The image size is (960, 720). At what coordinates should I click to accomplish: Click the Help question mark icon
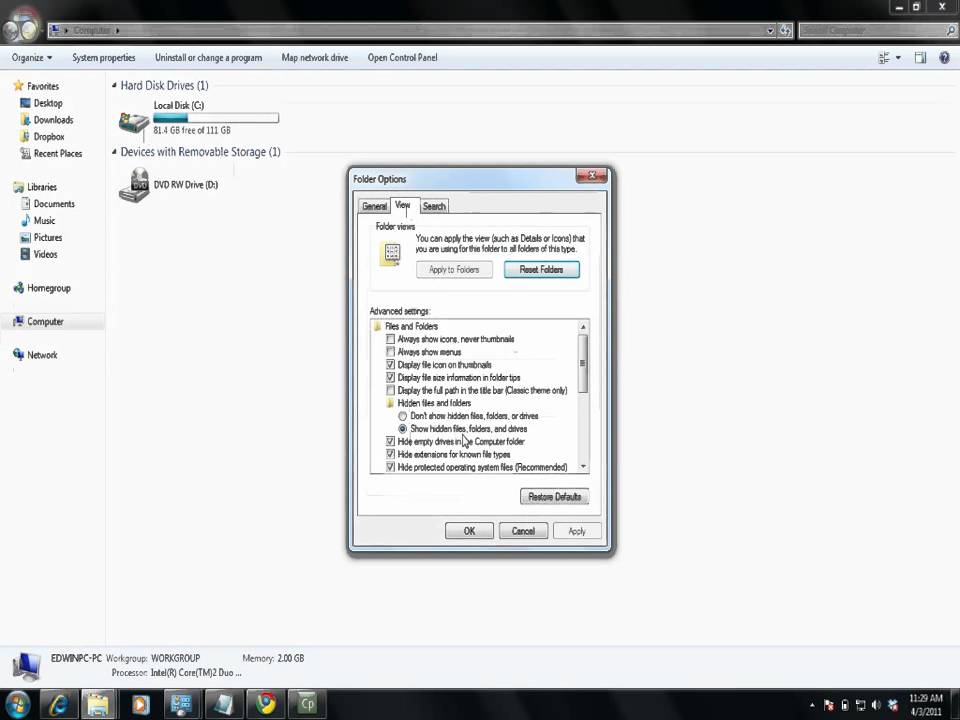pos(944,58)
